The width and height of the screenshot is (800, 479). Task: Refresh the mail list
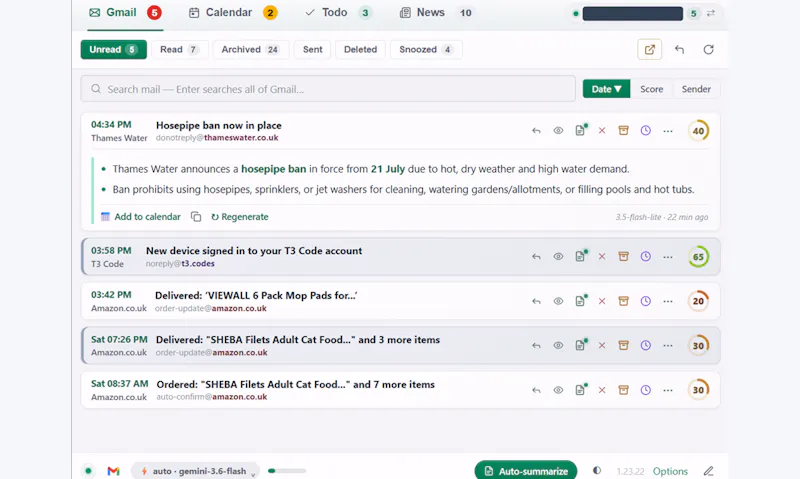(x=708, y=49)
